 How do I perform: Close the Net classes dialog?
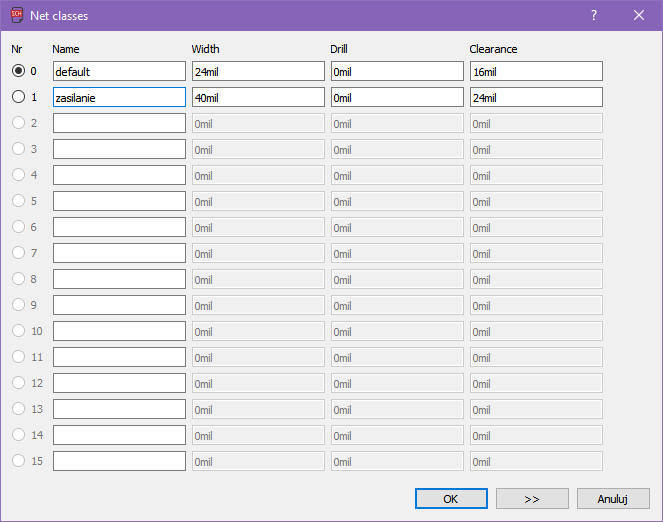[x=639, y=15]
